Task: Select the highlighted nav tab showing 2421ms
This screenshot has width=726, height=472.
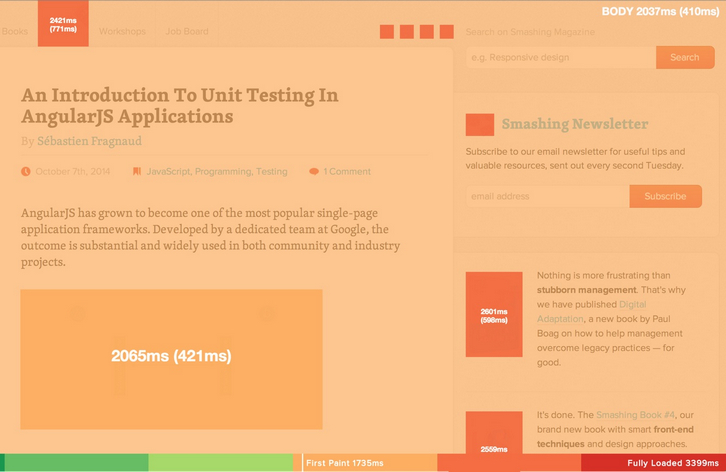Action: (x=63, y=24)
